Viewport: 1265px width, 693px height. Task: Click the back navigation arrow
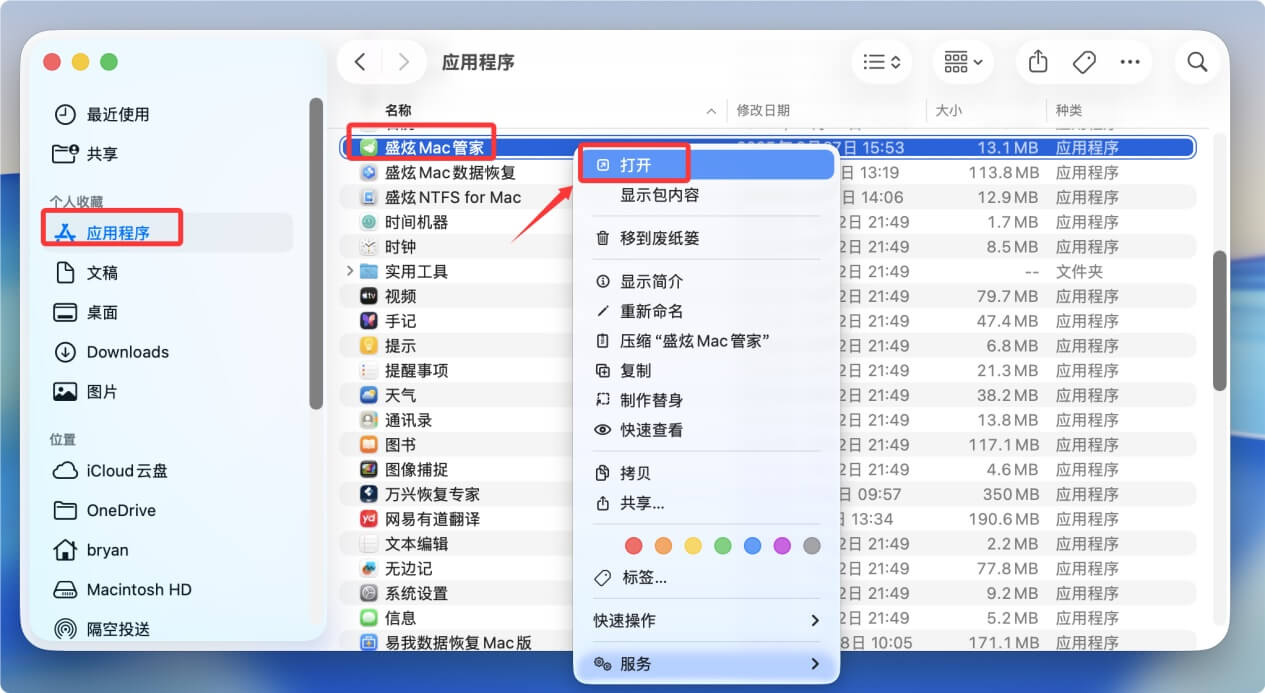click(x=360, y=61)
